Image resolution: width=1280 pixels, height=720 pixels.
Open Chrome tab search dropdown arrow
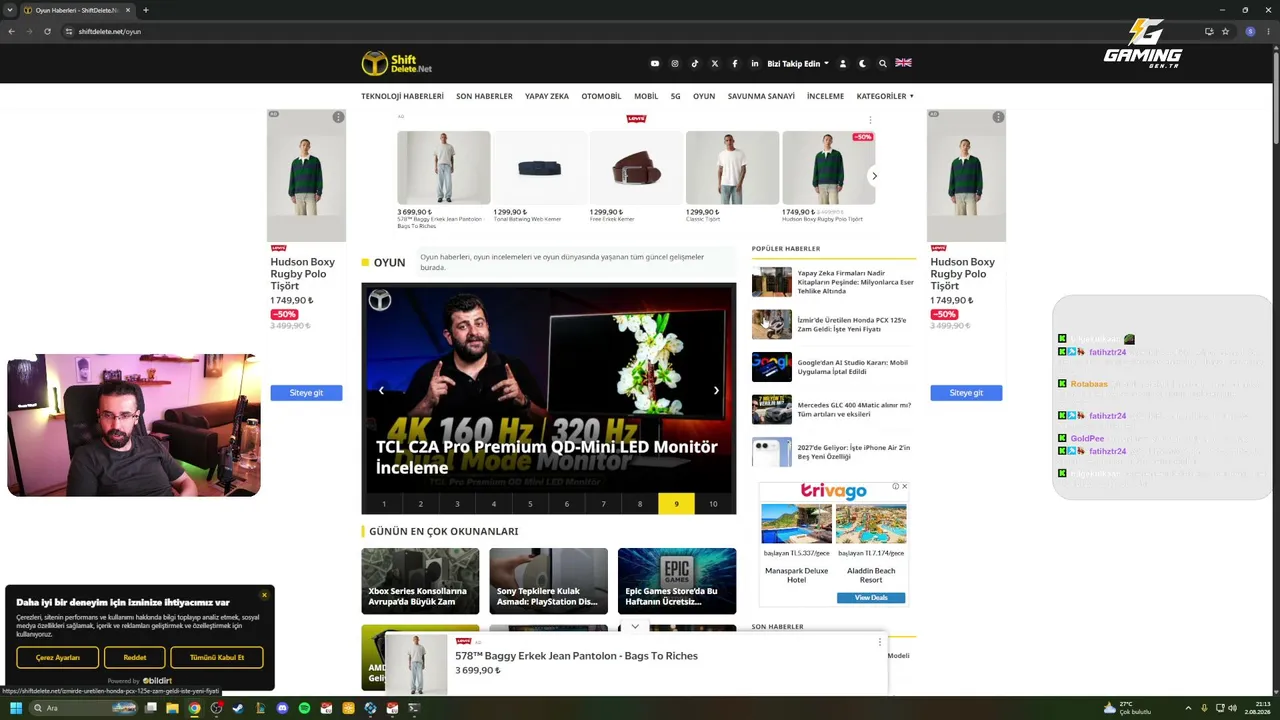pyautogui.click(x=11, y=10)
